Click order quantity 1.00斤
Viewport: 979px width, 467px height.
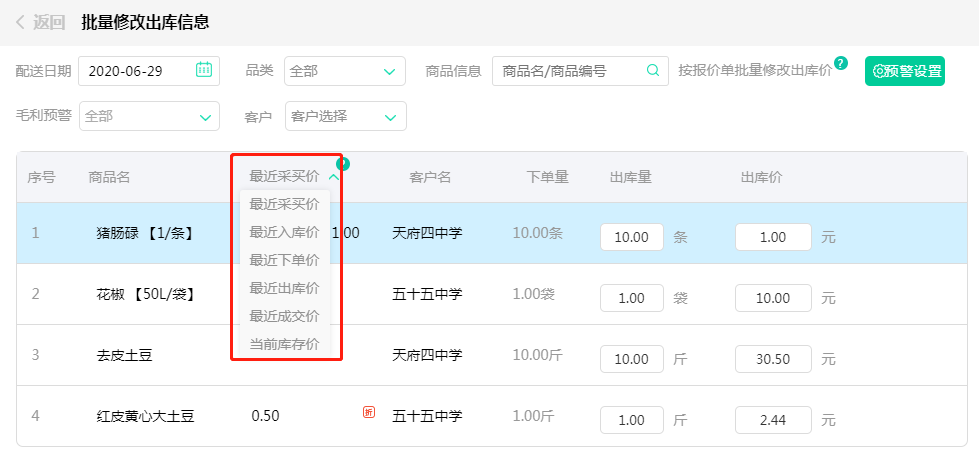pos(533,416)
